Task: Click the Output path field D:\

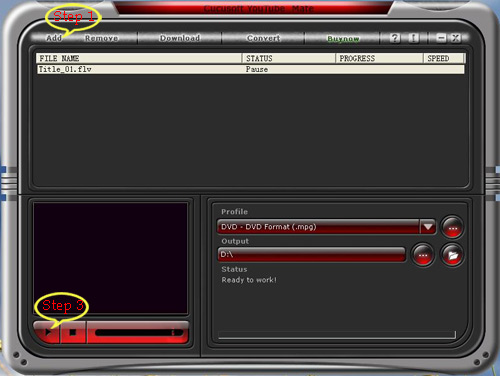Action: pyautogui.click(x=311, y=255)
